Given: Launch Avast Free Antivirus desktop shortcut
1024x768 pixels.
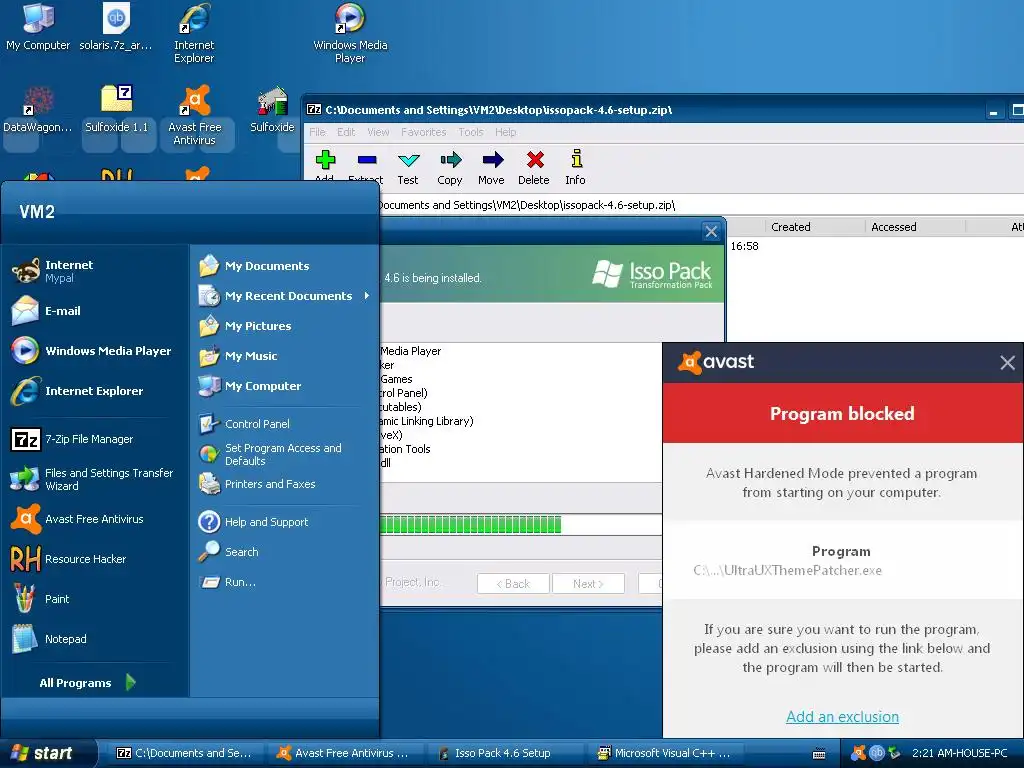Looking at the screenshot, I should click(195, 115).
